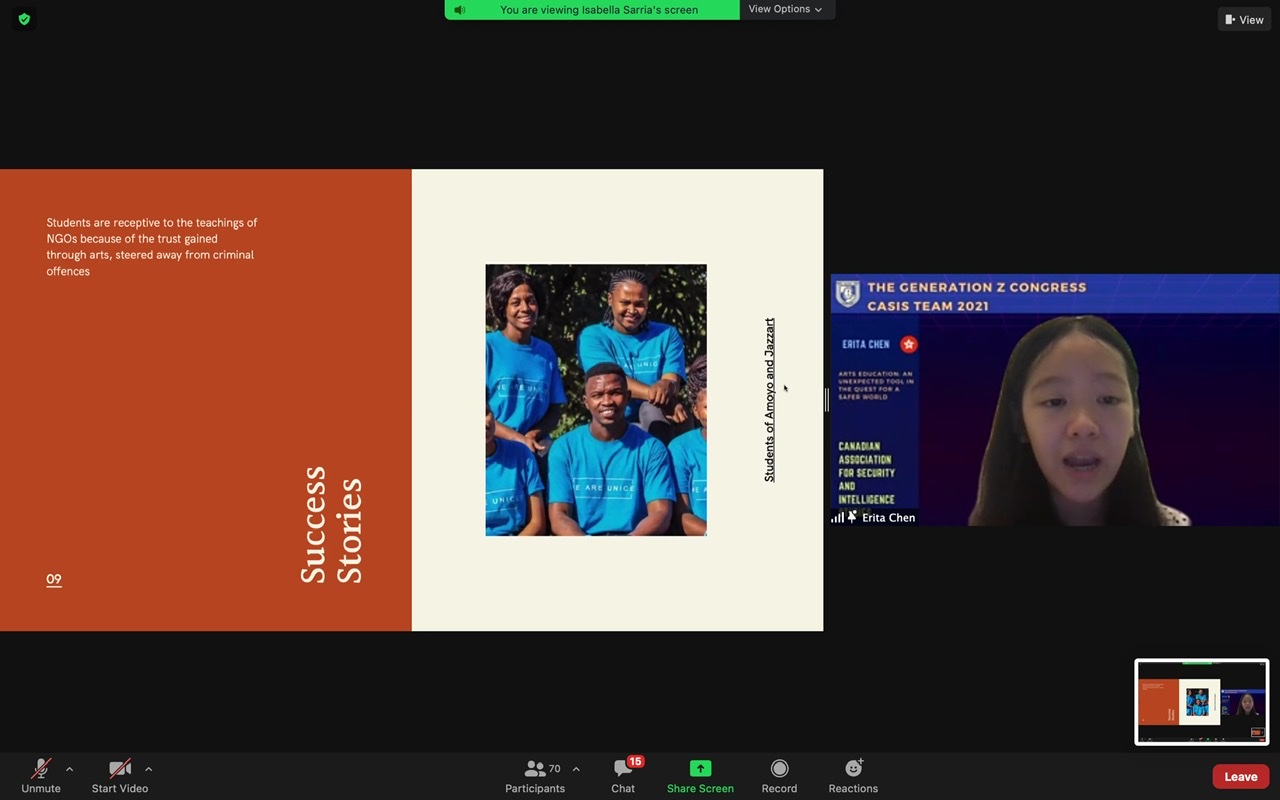The height and width of the screenshot is (800, 1280).
Task: Expand video settings arrow next to Start Video
Action: (148, 769)
